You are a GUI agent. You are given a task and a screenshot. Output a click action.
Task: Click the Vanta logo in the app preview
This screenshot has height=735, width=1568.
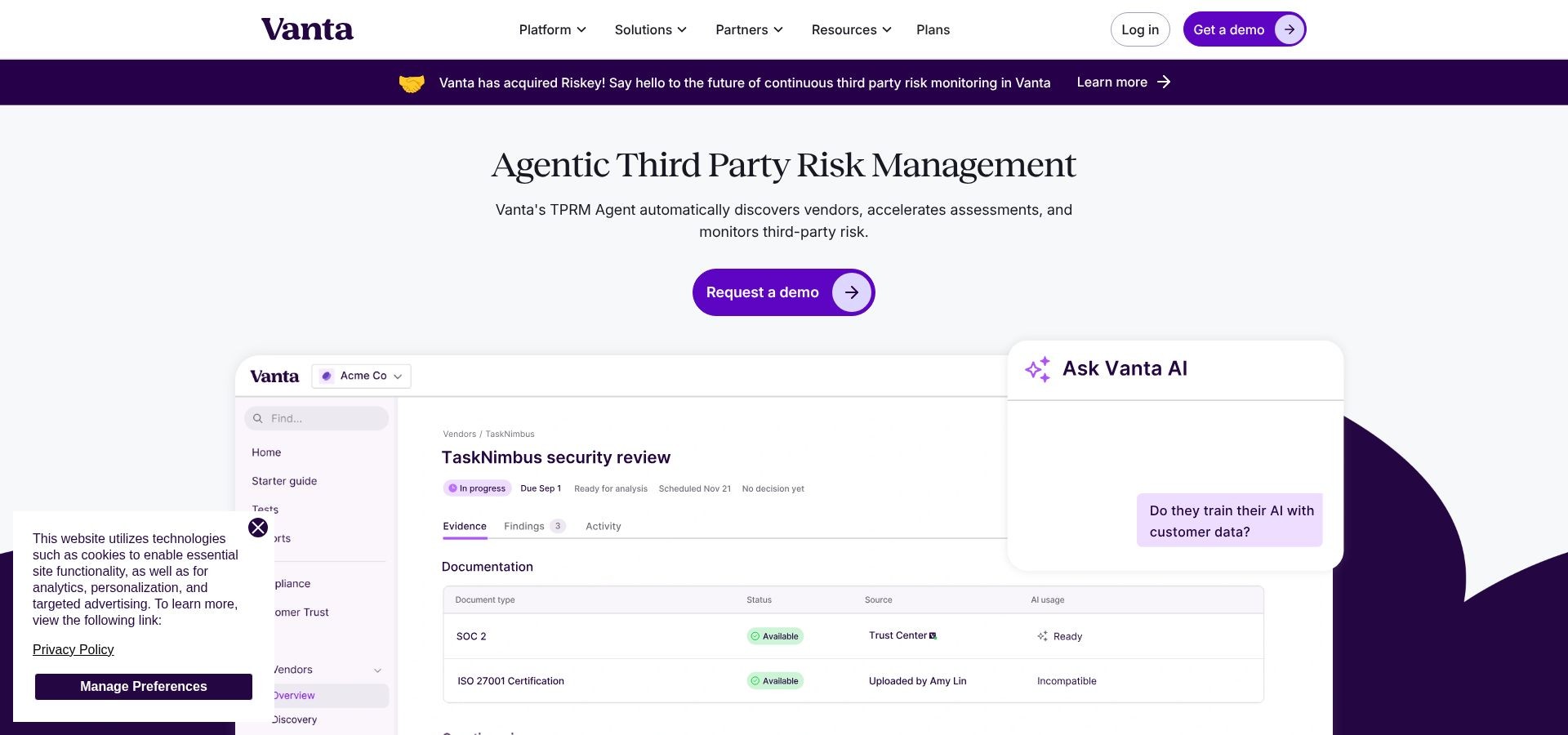click(274, 376)
